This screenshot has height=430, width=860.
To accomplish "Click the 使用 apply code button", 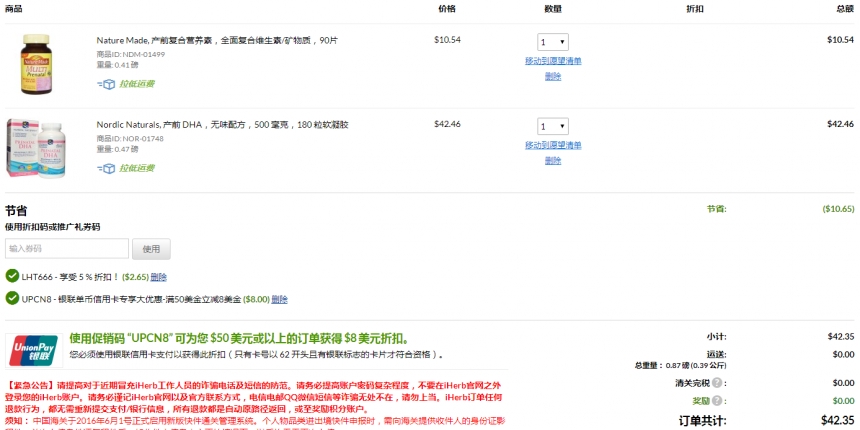I will (151, 249).
